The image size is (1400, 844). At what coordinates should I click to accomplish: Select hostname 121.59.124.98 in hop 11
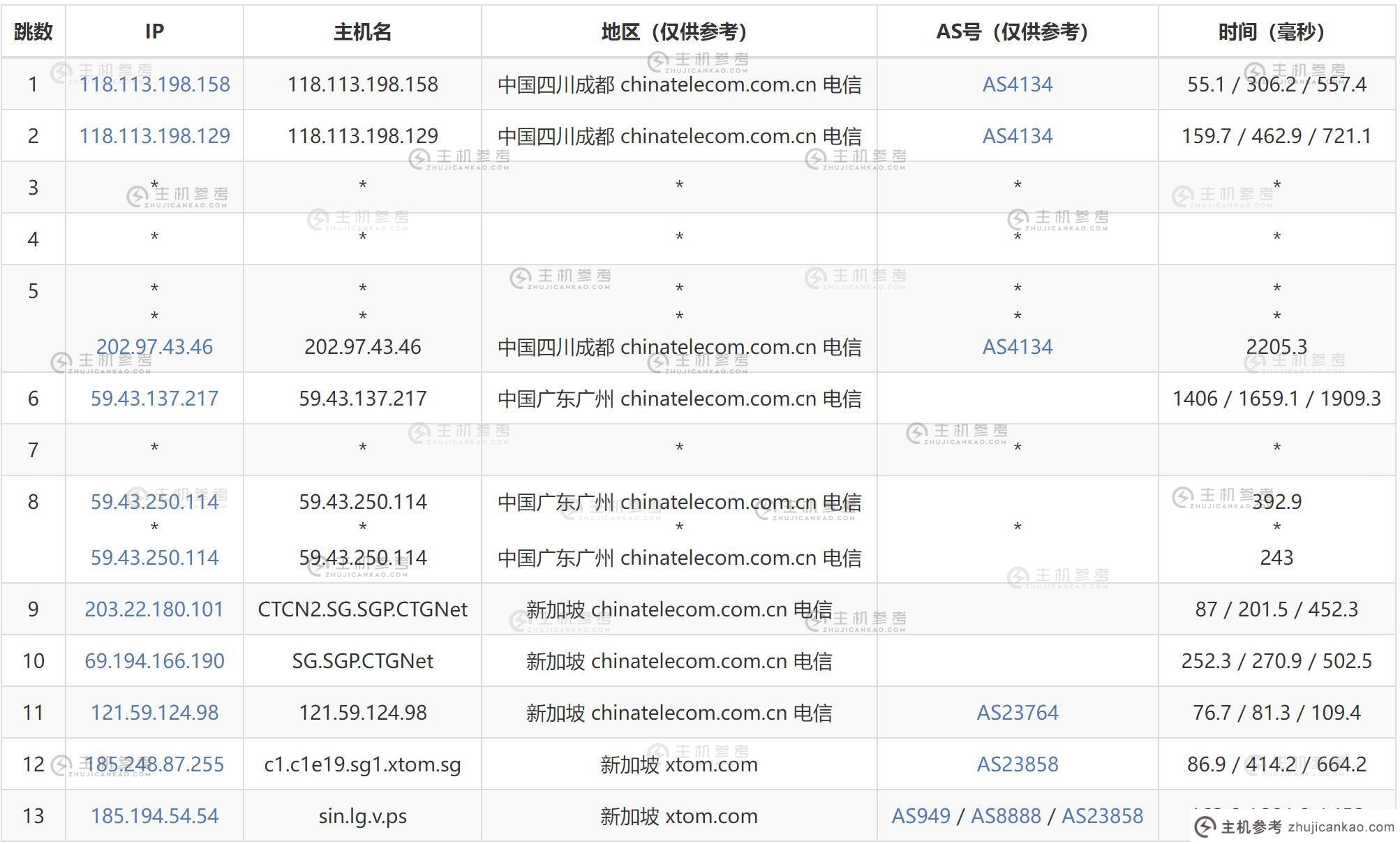tap(362, 713)
